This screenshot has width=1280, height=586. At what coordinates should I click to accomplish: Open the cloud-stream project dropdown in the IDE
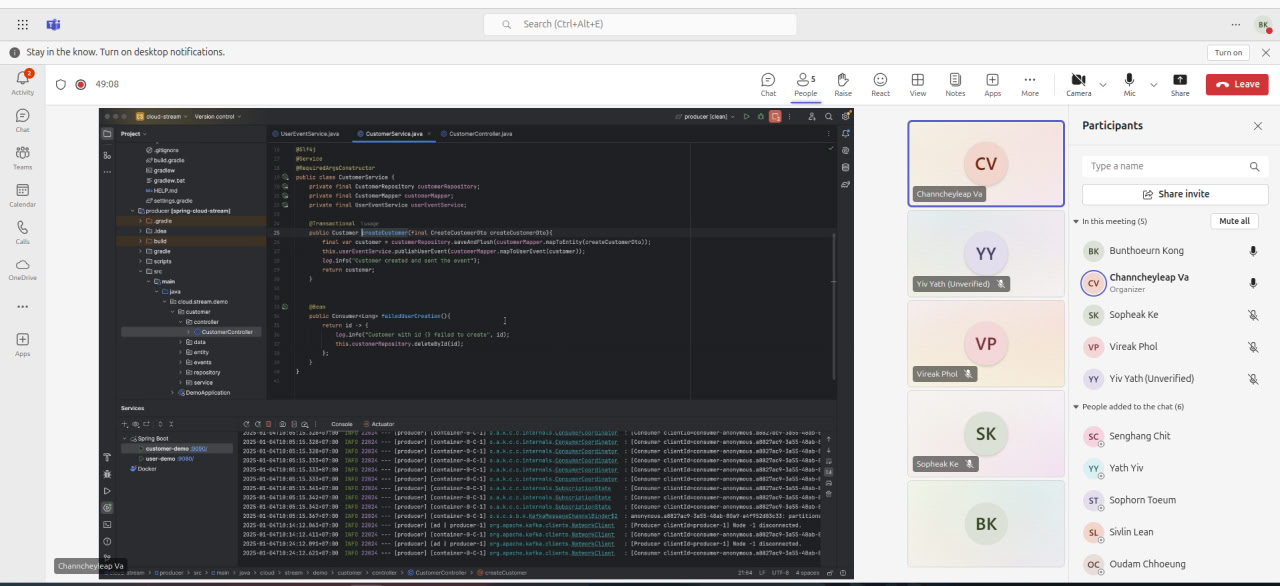pos(161,117)
